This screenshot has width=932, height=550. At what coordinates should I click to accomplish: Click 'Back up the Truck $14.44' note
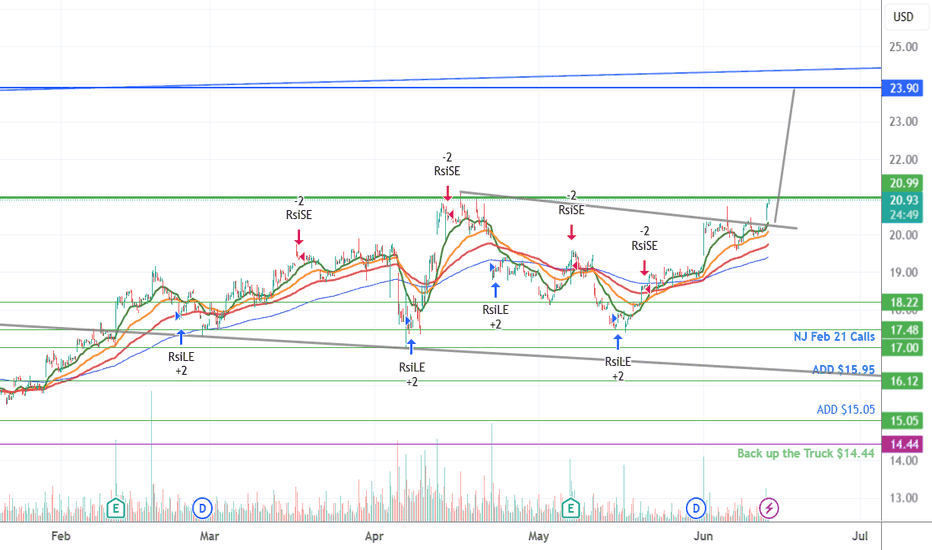click(805, 453)
